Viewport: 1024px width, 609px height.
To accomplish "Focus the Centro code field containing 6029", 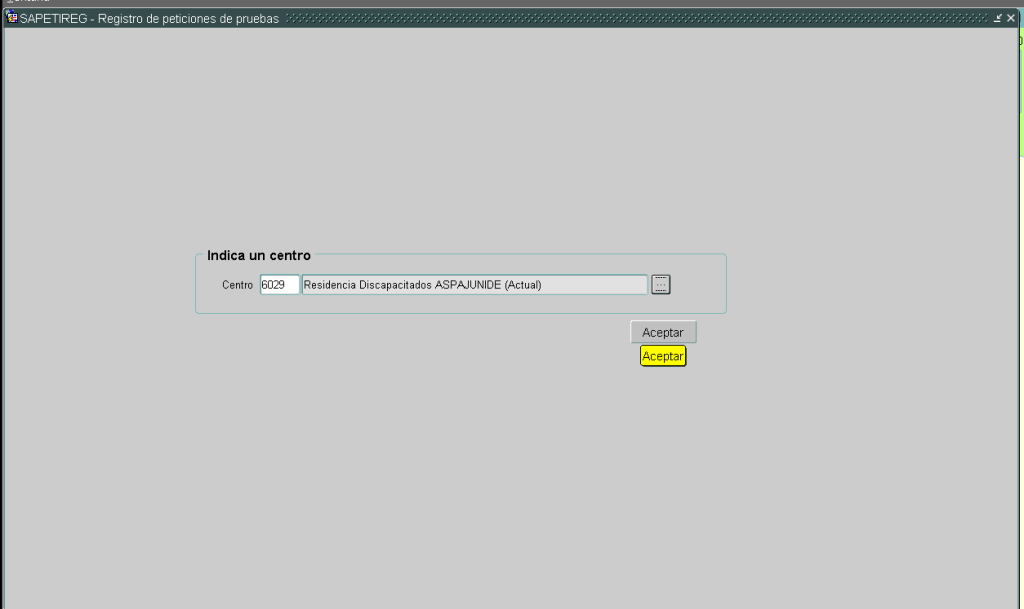I will pyautogui.click(x=279, y=285).
